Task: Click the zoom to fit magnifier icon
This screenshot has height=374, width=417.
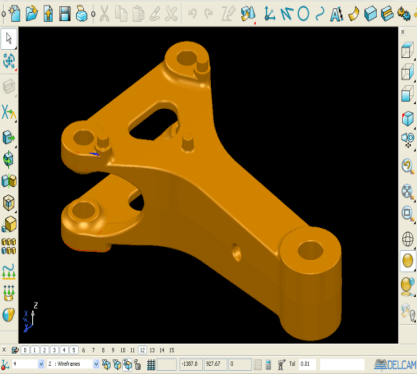Action: 407,192
